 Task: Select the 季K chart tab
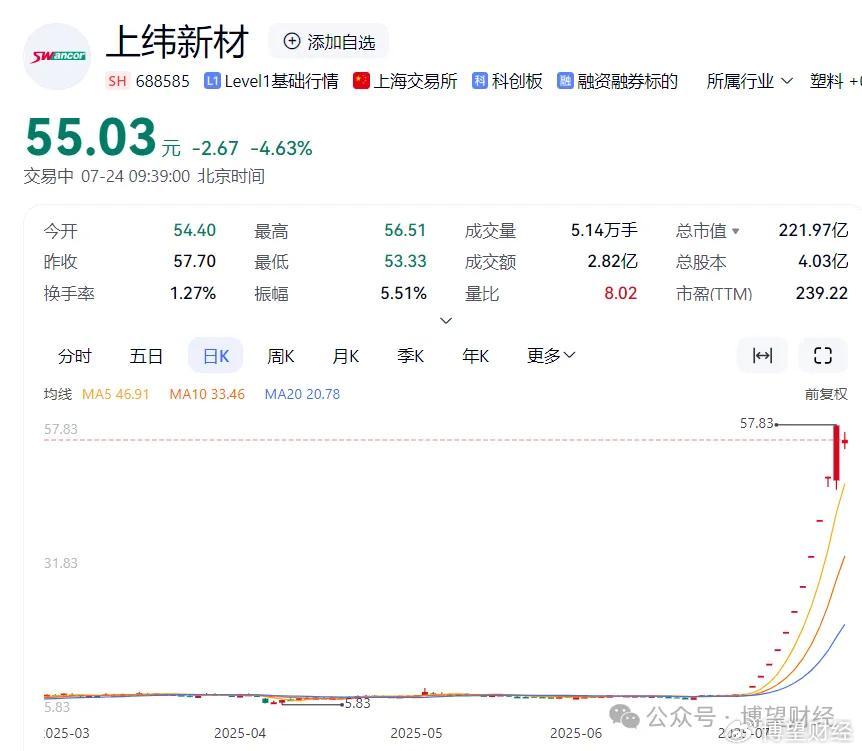point(410,356)
